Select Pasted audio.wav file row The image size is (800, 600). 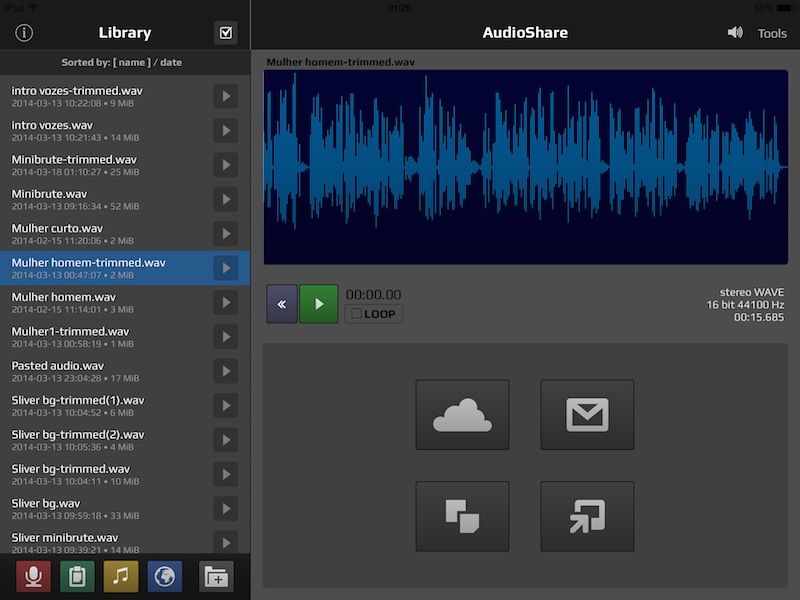coord(125,371)
